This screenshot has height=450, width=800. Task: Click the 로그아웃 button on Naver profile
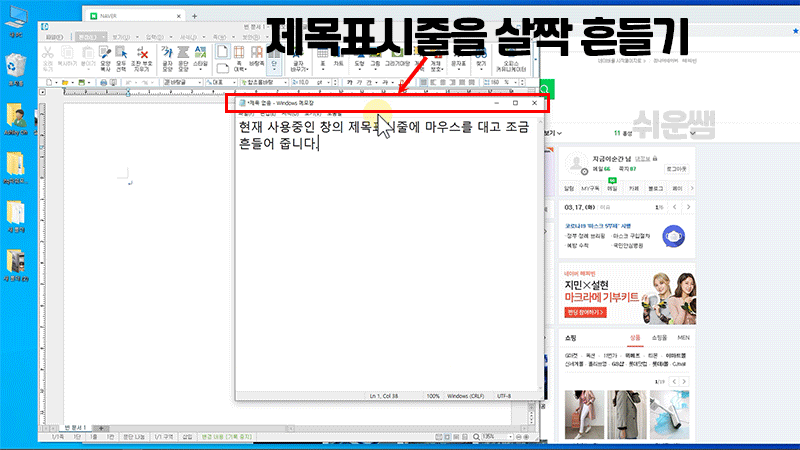[676, 169]
